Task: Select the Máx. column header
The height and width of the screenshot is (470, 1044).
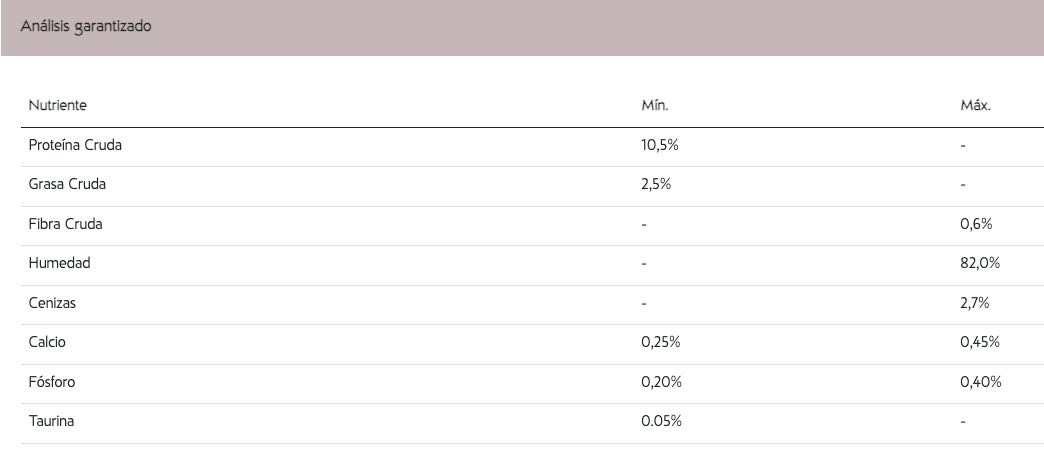Action: click(975, 105)
